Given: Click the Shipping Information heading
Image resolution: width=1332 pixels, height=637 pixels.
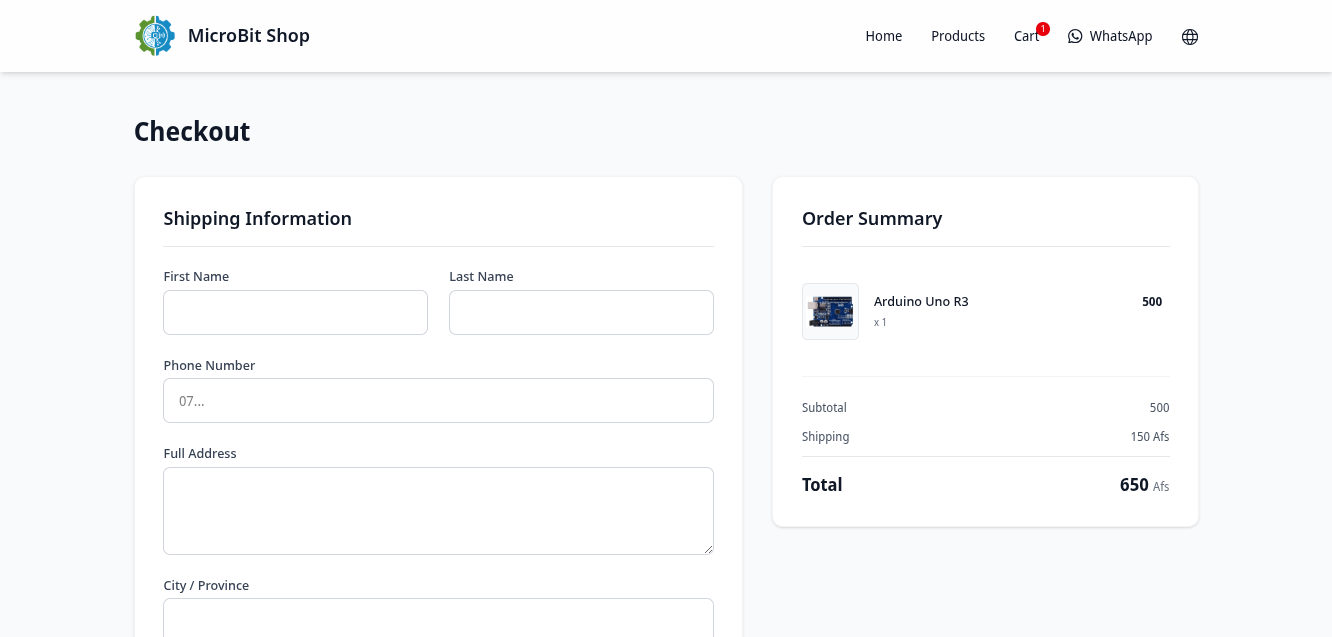Looking at the screenshot, I should (x=258, y=219).
